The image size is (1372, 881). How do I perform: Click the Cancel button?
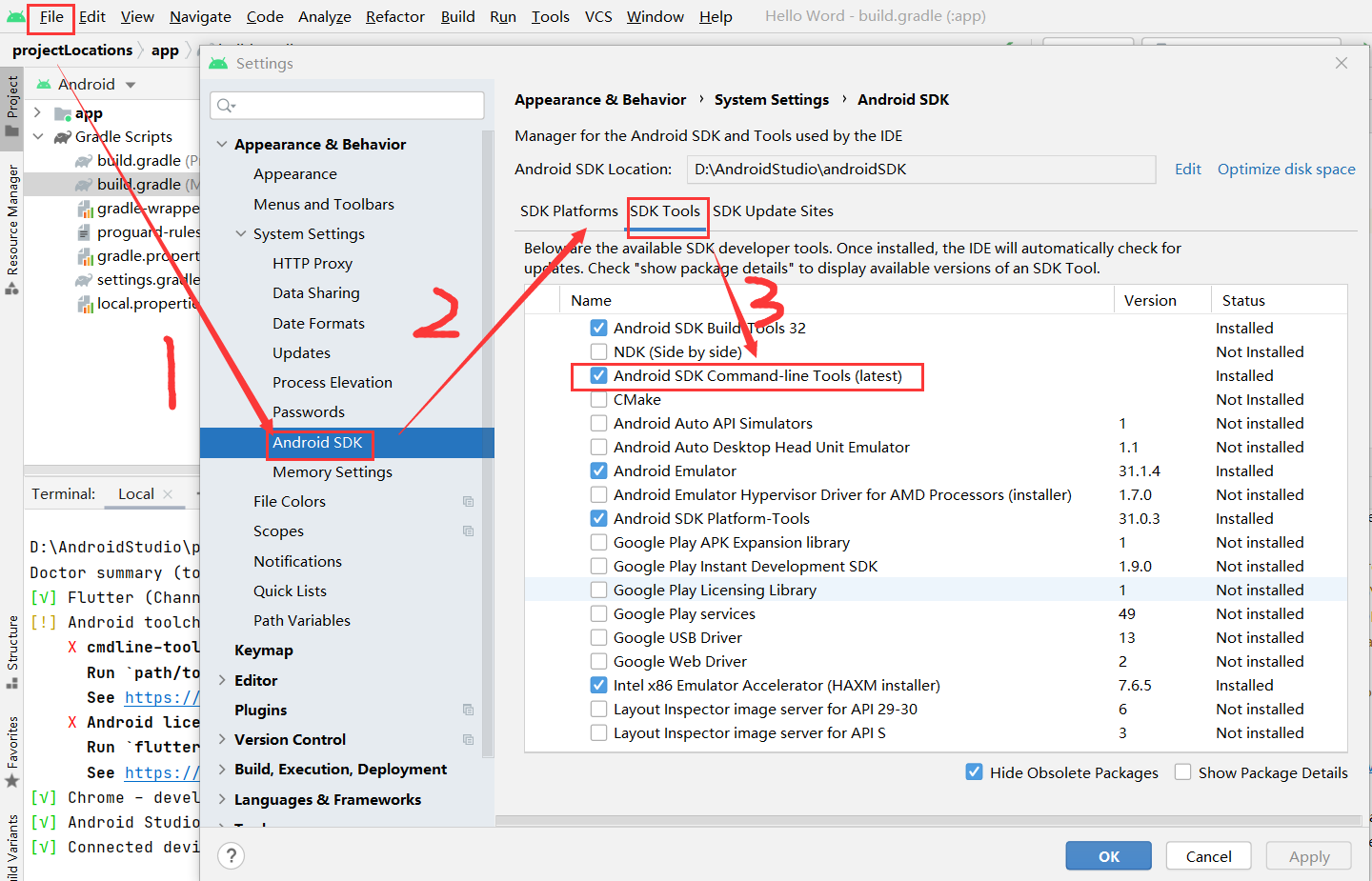1209,856
